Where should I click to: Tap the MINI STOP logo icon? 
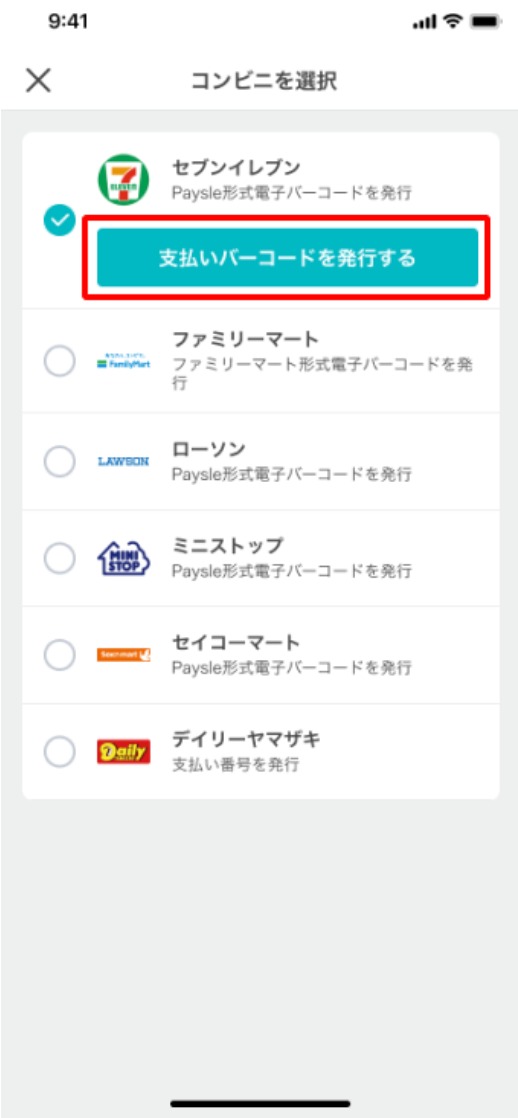tap(123, 558)
